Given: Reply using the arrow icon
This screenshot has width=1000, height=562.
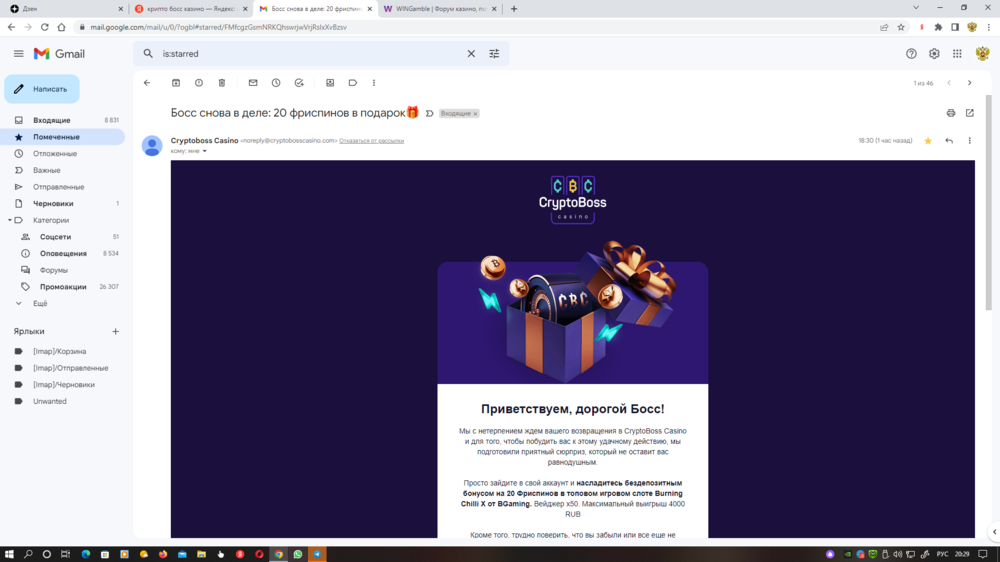Looking at the screenshot, I should tap(949, 141).
